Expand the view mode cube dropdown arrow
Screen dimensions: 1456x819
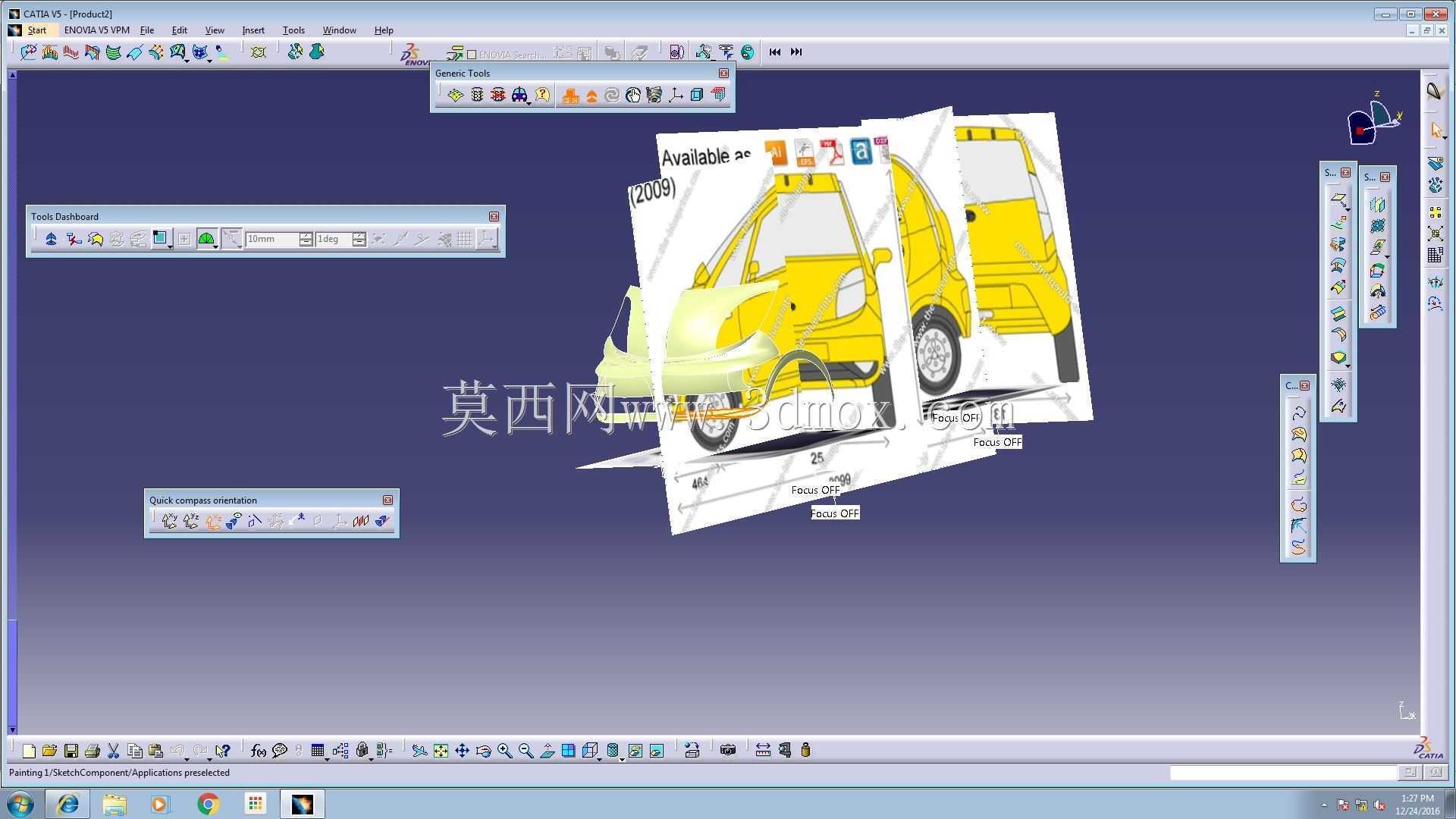pyautogui.click(x=600, y=758)
